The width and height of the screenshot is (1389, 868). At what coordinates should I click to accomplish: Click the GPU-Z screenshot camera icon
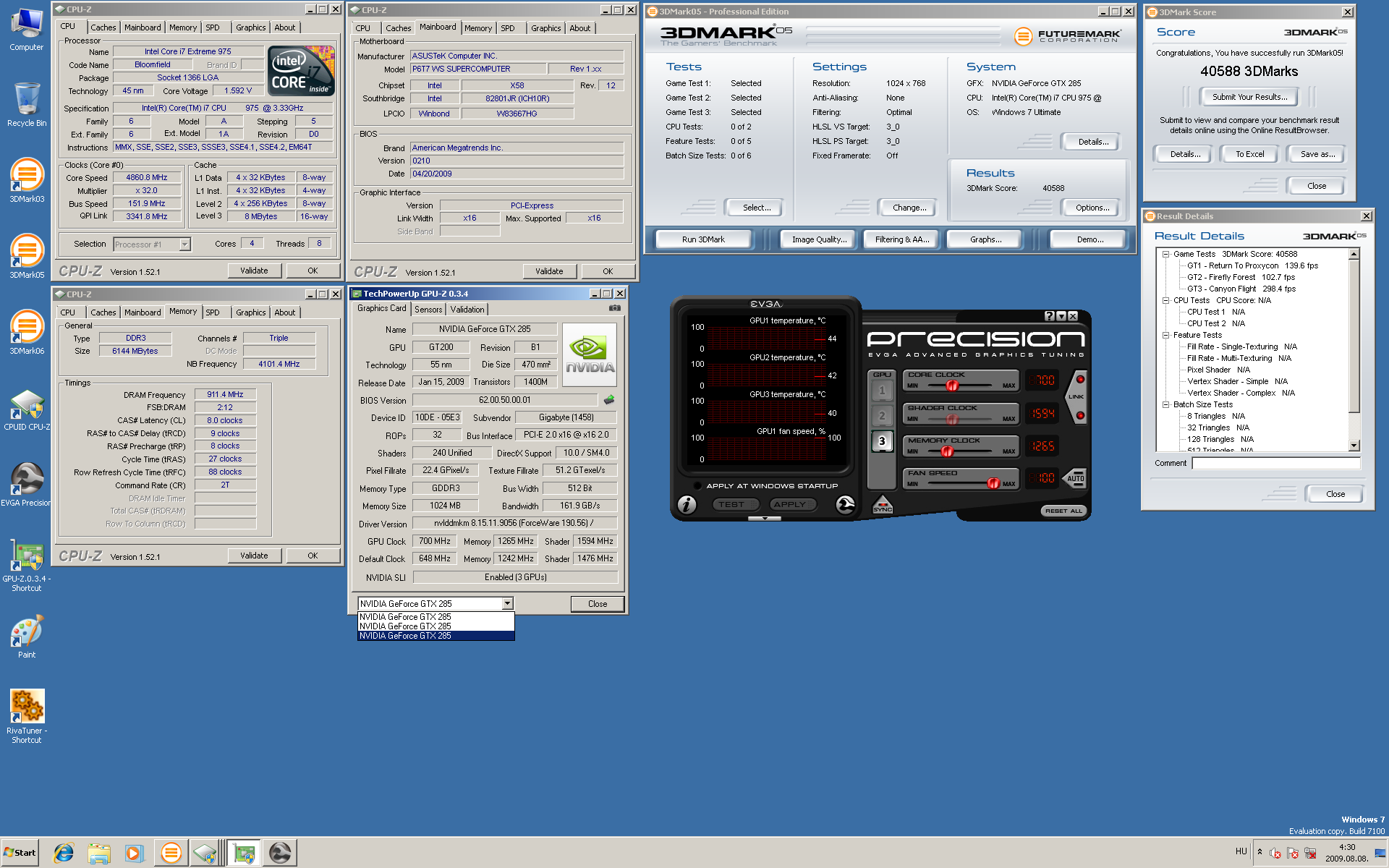(614, 308)
